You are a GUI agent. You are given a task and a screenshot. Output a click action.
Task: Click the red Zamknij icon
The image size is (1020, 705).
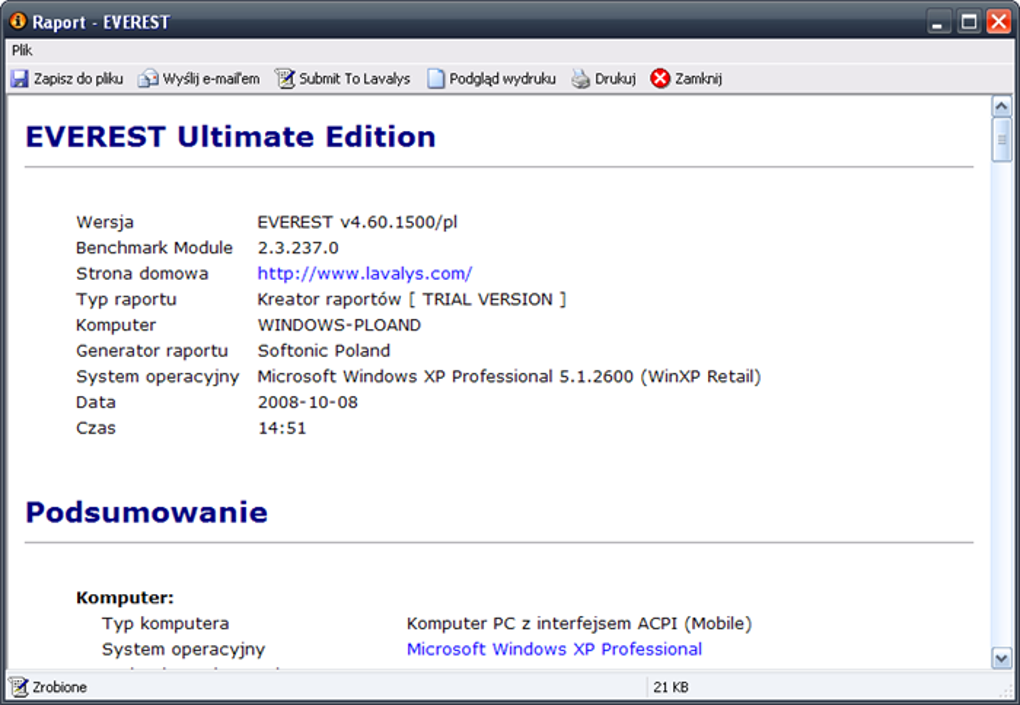(660, 78)
